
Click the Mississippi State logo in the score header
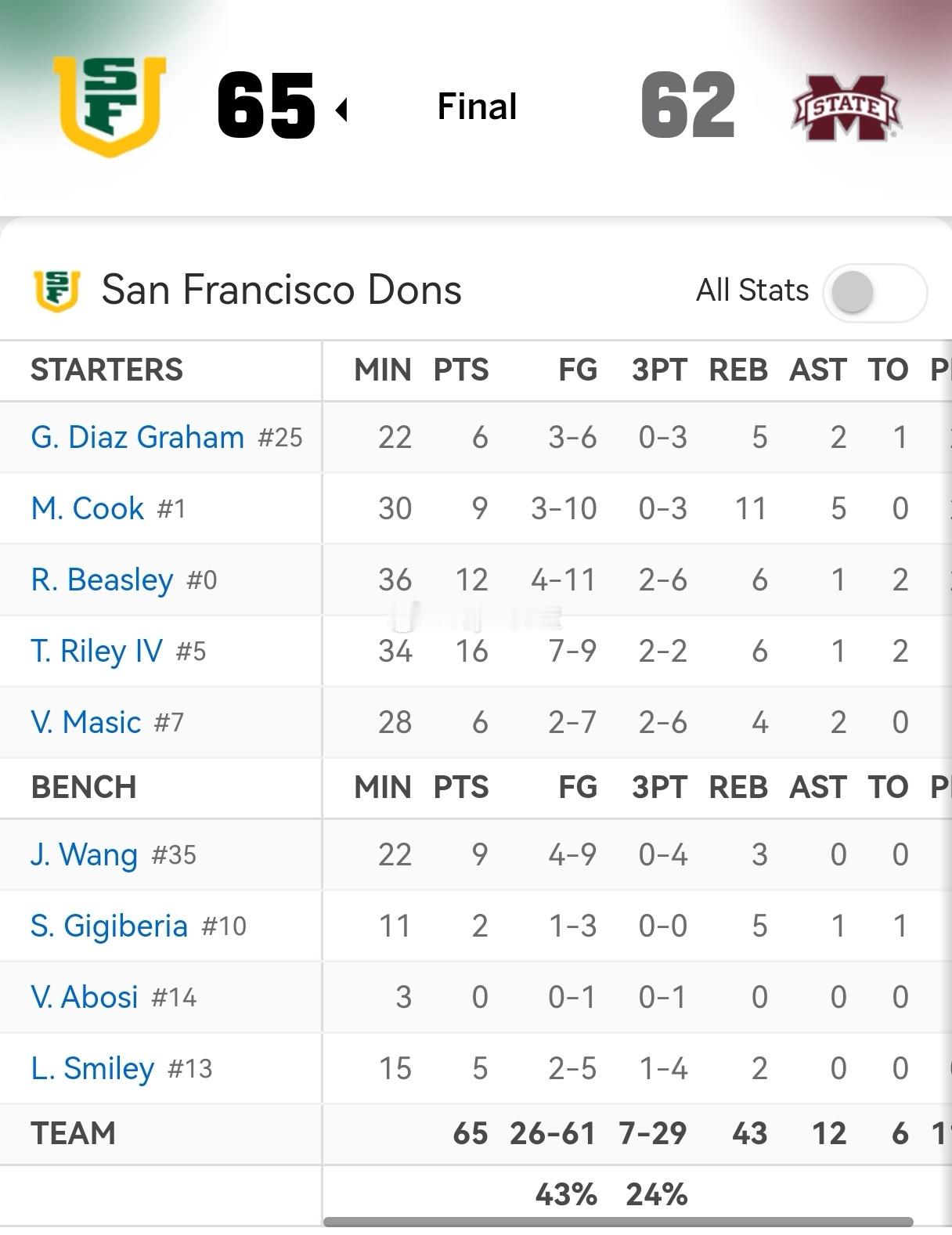tap(846, 108)
